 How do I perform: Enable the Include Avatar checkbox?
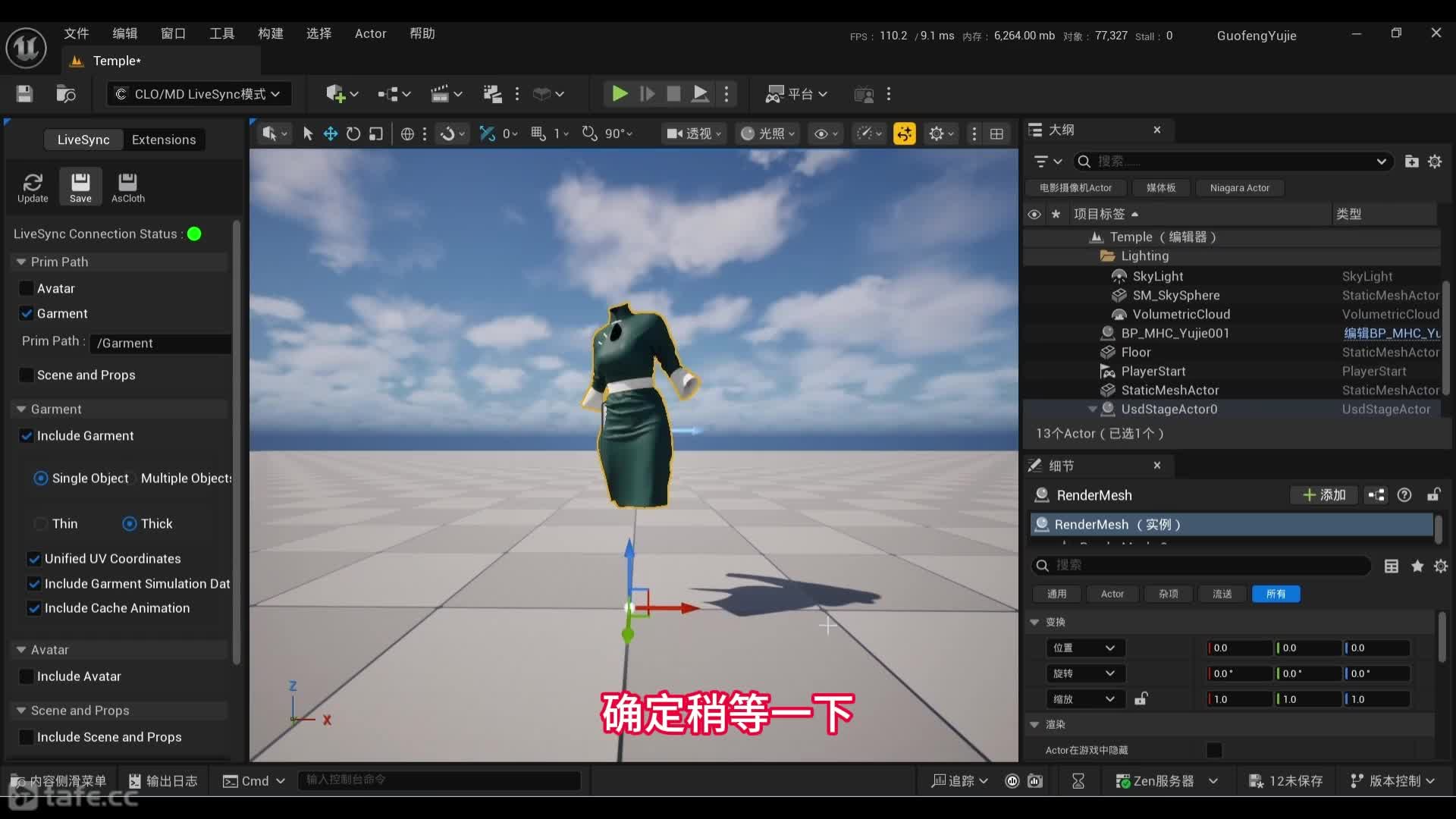click(27, 676)
